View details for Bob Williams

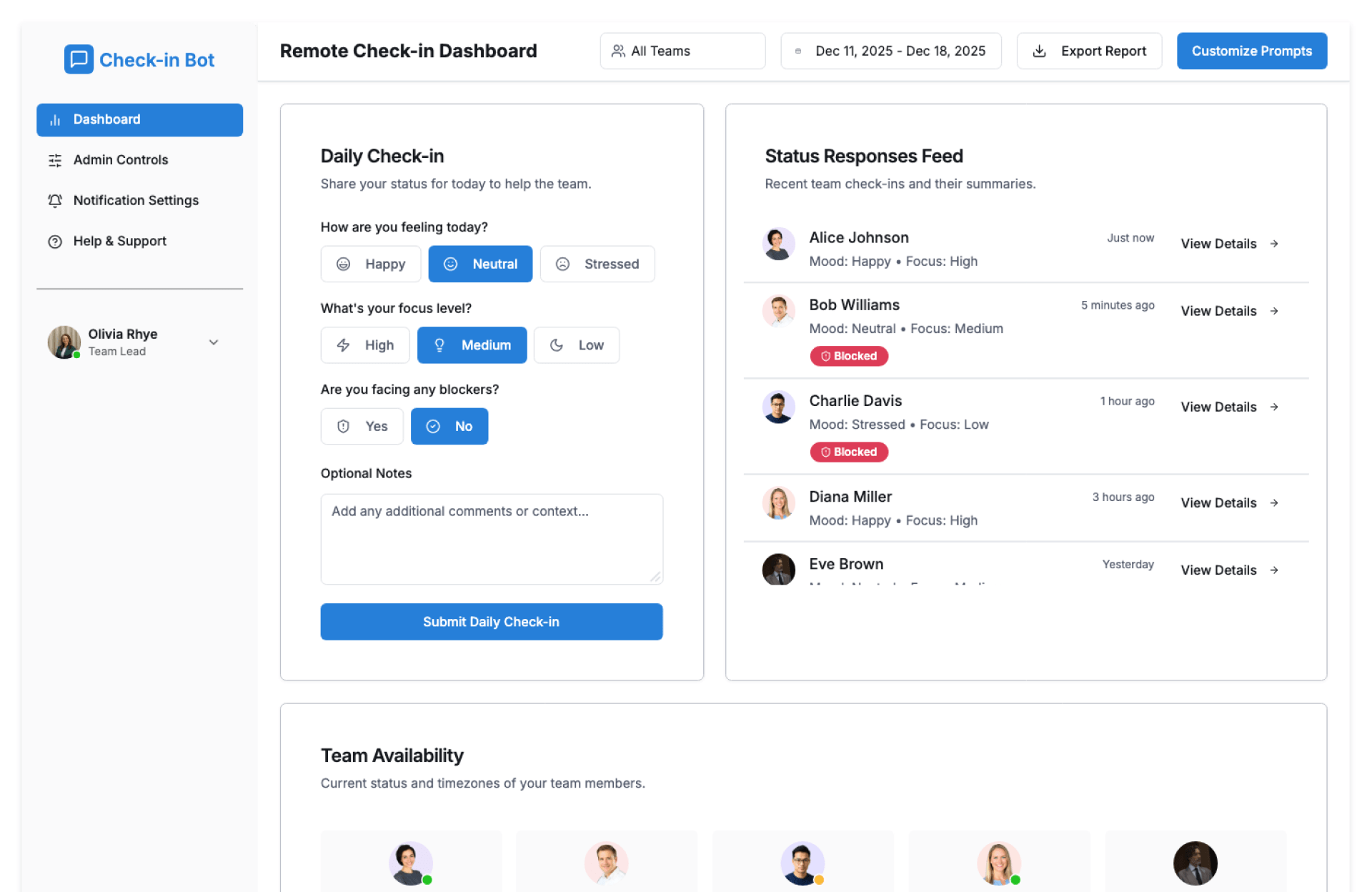point(1218,311)
